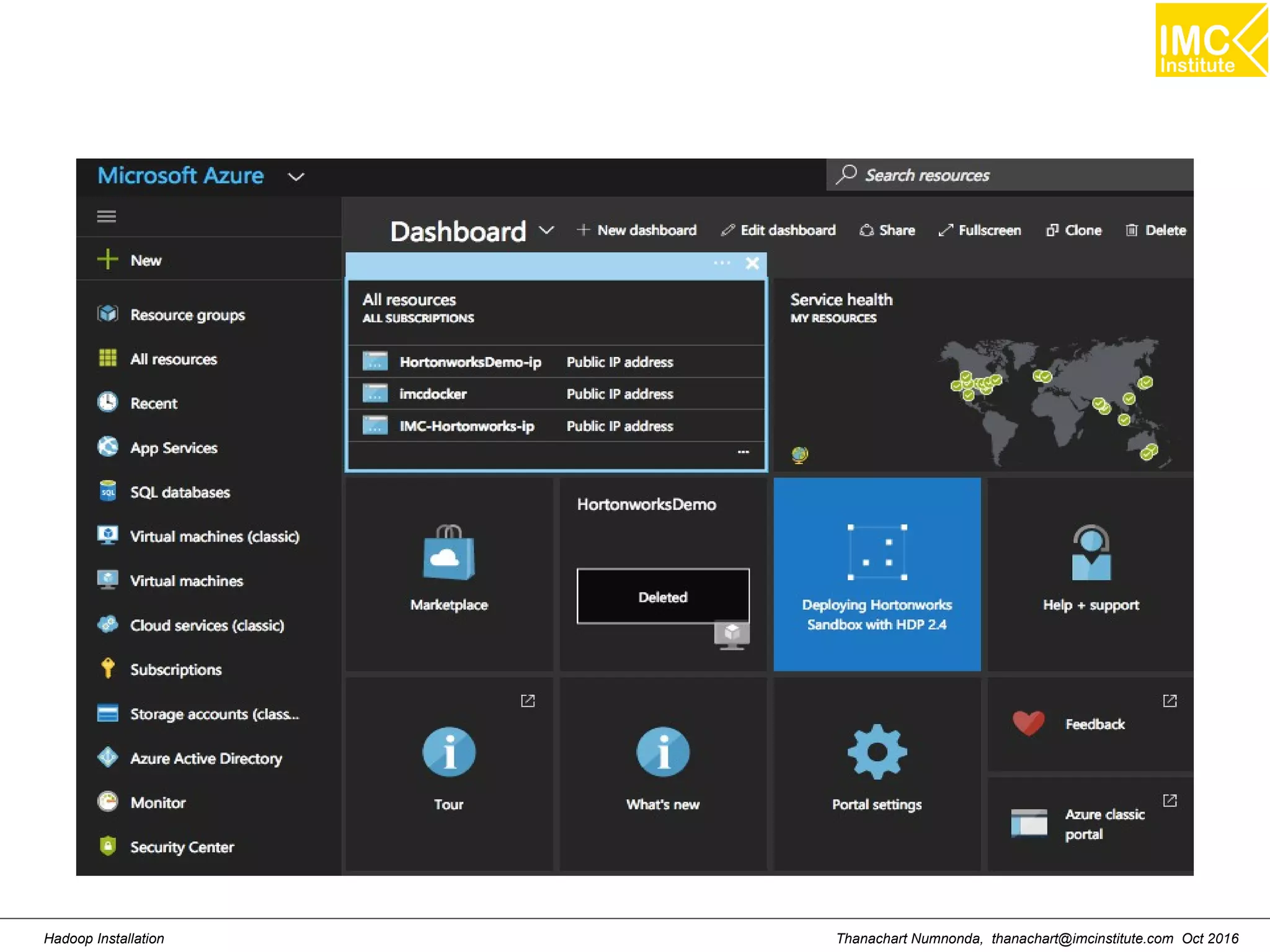Clone the current dashboard
This screenshot has height=952, width=1270.
[x=1073, y=231]
